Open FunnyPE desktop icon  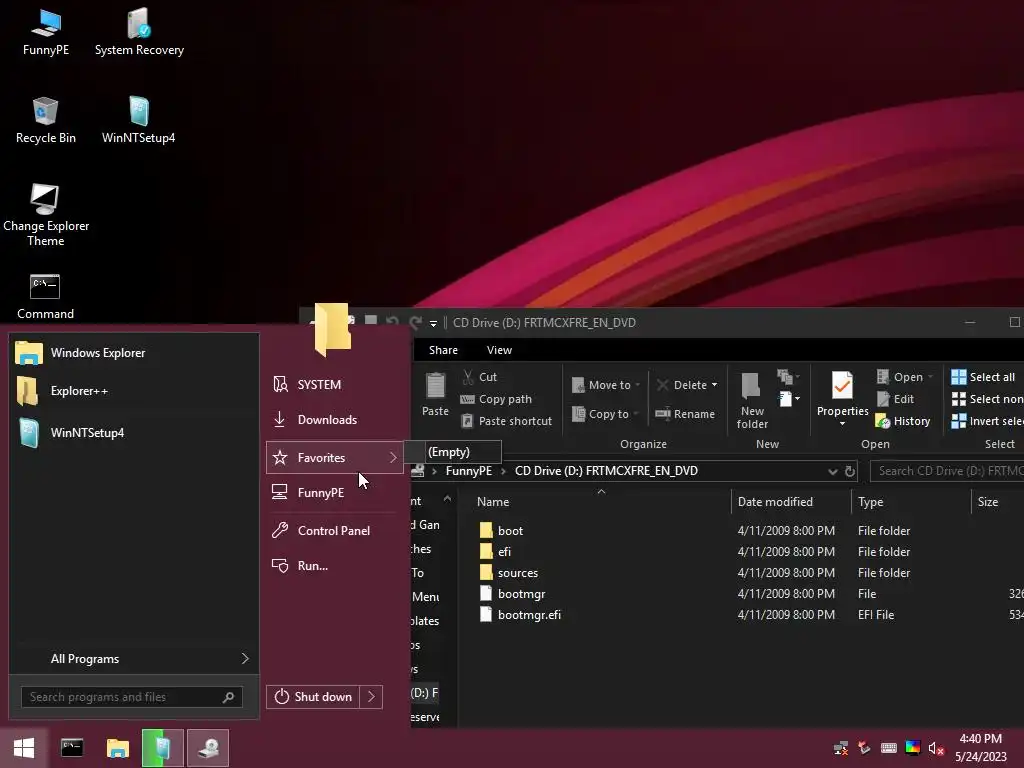point(46,33)
